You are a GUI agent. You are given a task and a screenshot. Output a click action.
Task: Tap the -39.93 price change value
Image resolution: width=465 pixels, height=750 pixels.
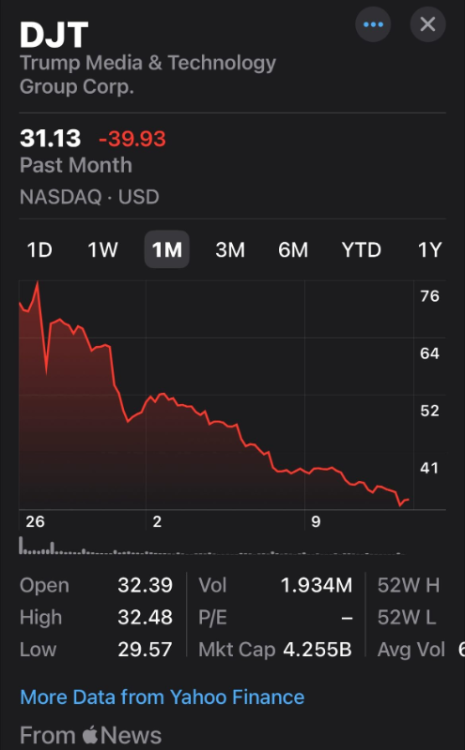pos(132,139)
